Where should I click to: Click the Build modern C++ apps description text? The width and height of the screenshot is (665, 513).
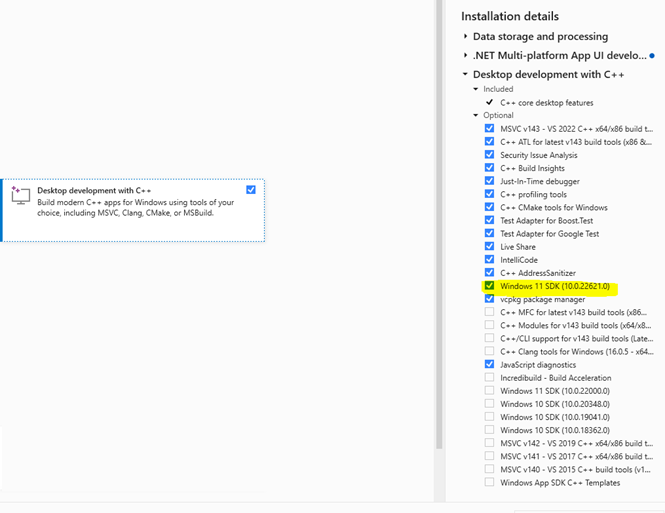(136, 208)
